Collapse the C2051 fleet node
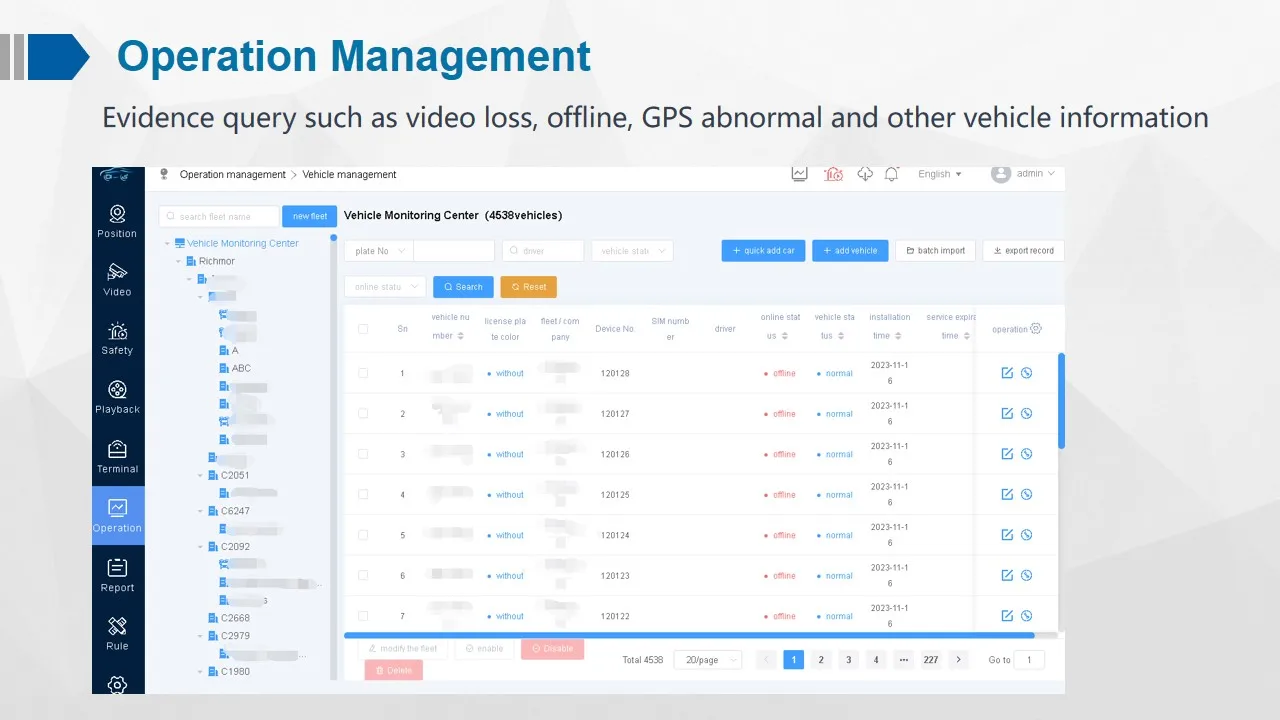The width and height of the screenshot is (1280, 720). 201,476
